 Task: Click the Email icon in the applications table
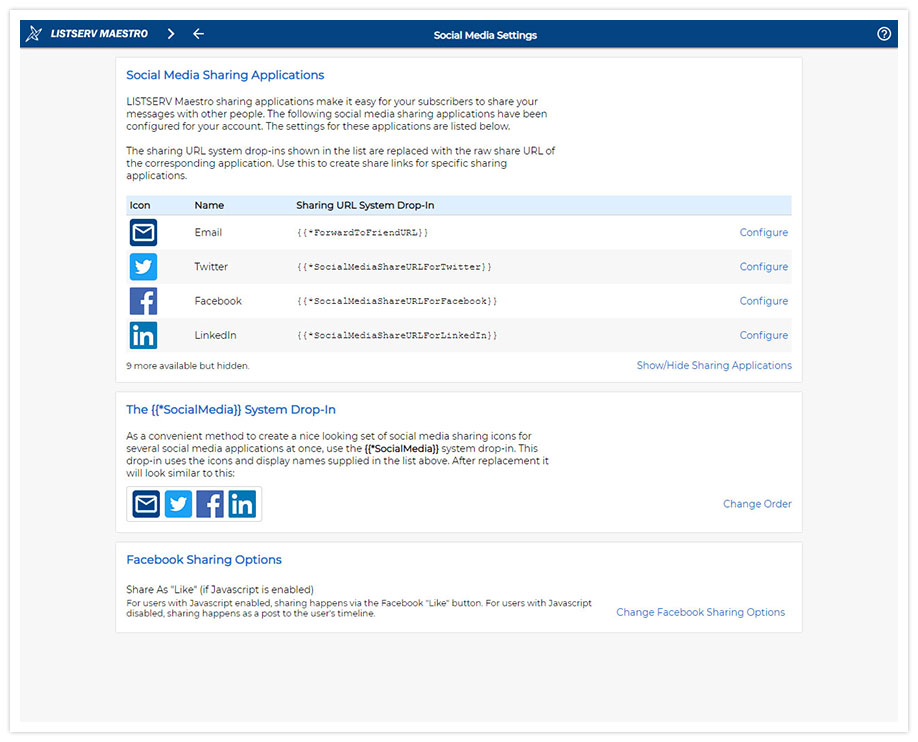click(143, 232)
